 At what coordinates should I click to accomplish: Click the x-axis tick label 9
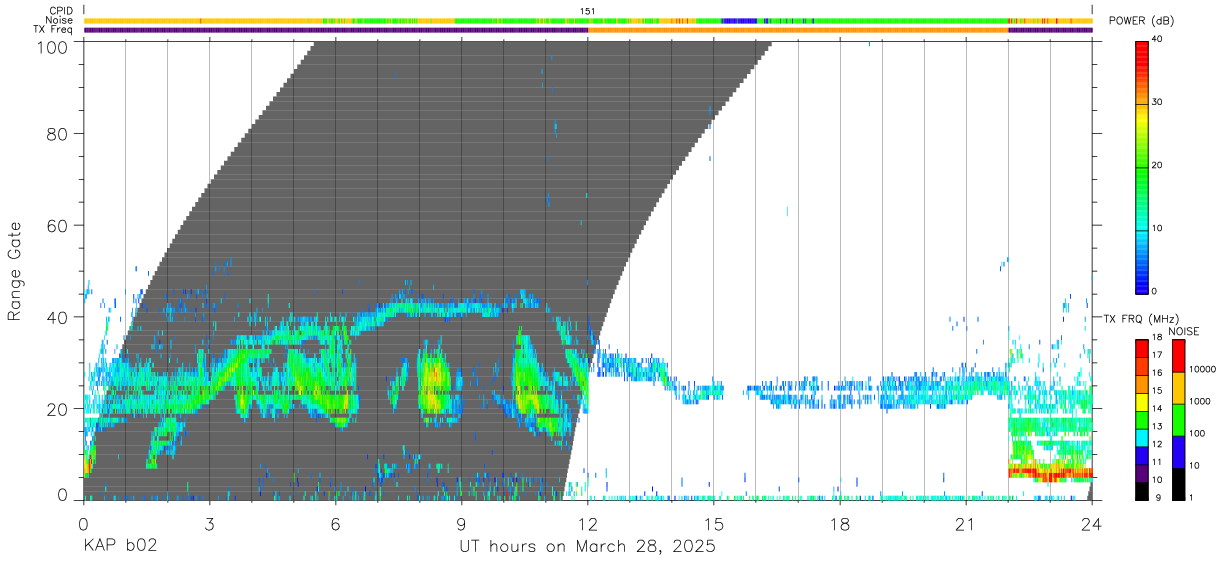[x=461, y=523]
